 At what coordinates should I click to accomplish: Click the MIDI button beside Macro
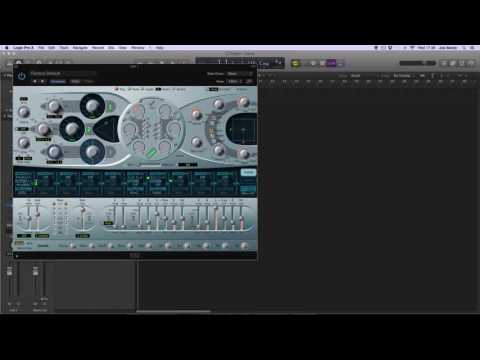[x=29, y=243]
